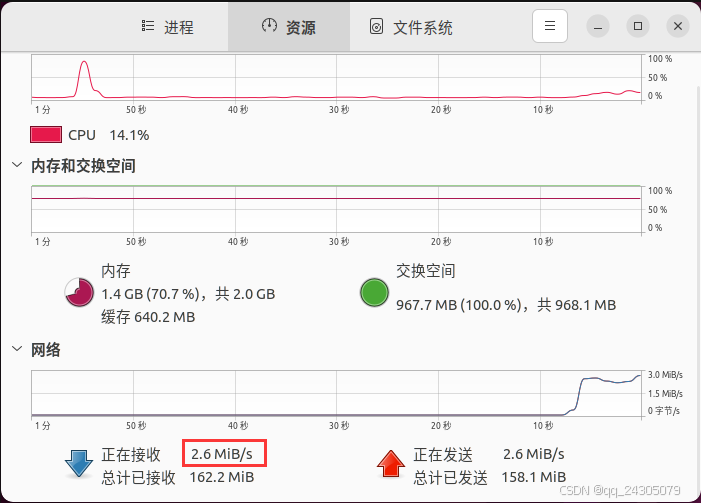This screenshot has height=503, width=701.
Task: Maximize the system monitor window
Action: point(638,26)
